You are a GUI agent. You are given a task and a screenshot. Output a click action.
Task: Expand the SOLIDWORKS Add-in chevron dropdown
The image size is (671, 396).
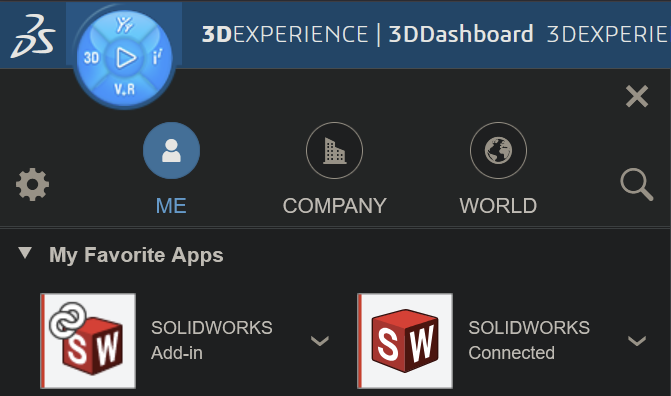tap(320, 341)
